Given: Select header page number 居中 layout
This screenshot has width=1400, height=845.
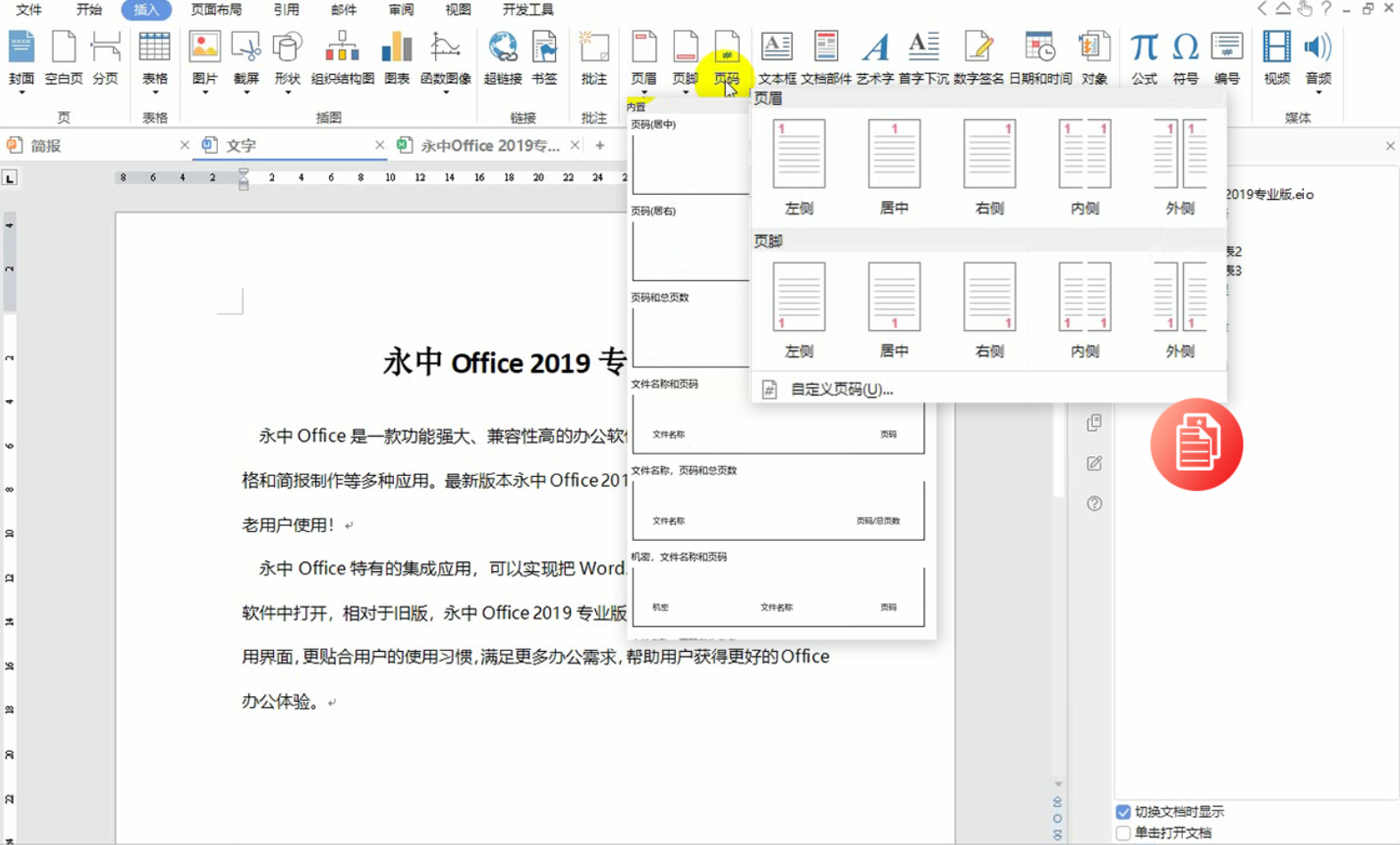Looking at the screenshot, I should 894,166.
